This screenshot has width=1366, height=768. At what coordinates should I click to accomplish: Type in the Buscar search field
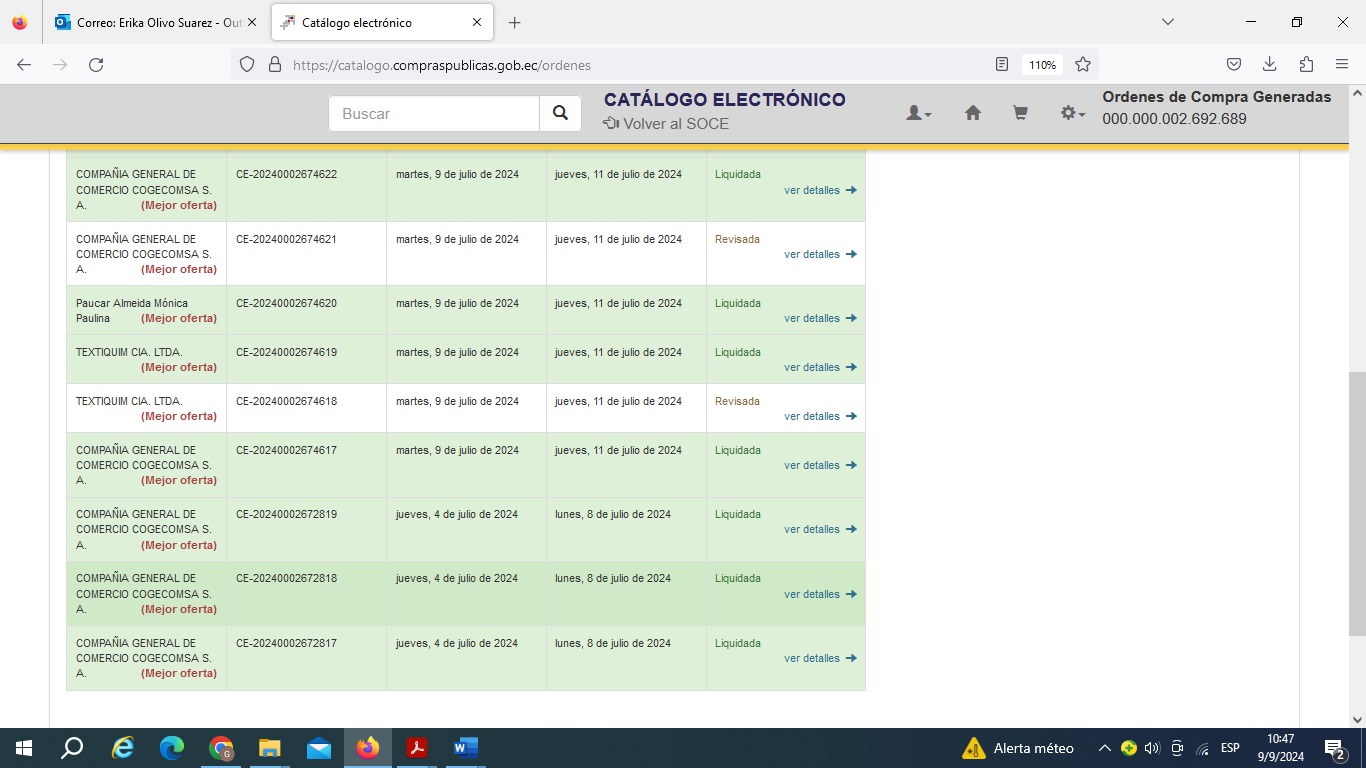pos(434,114)
